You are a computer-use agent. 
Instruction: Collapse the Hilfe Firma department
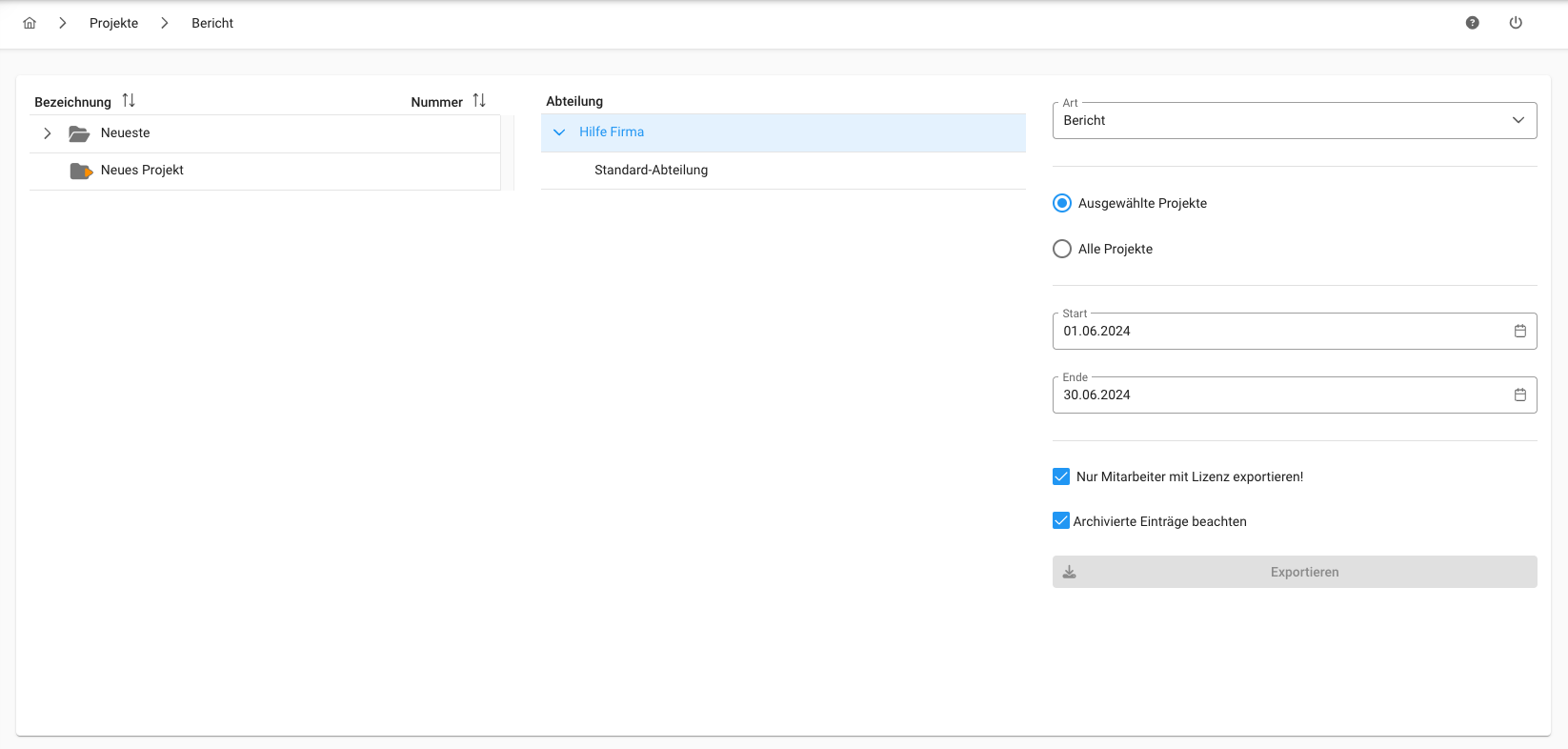pyautogui.click(x=559, y=132)
